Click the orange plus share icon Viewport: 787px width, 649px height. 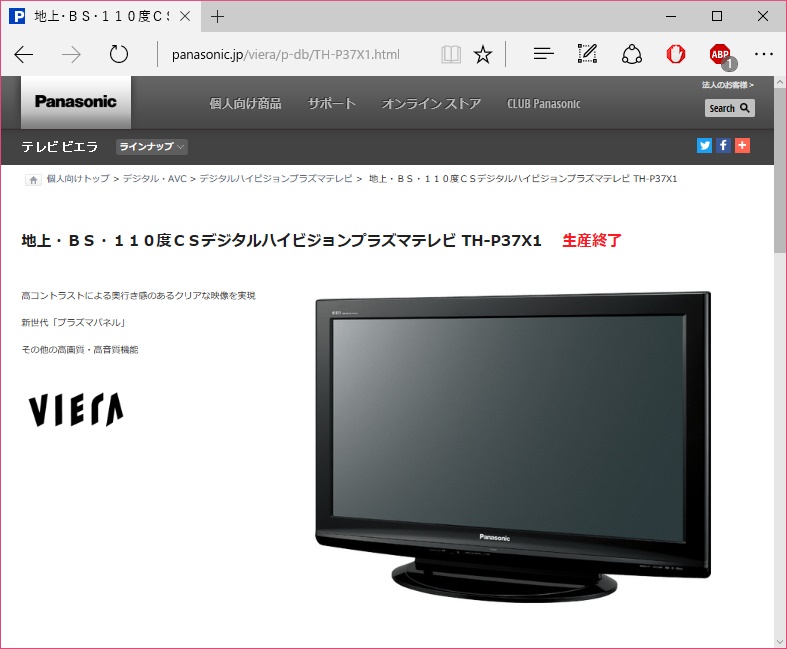tap(742, 146)
